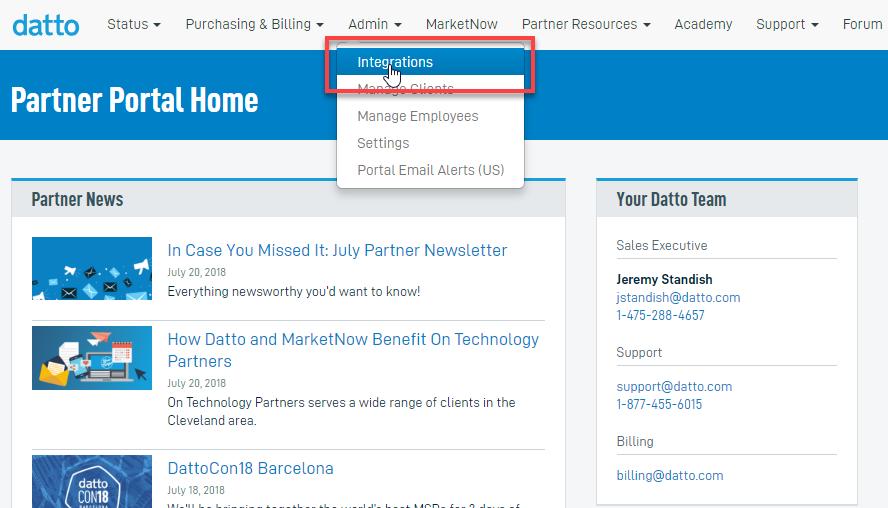Call sales number 1-475-288-4657
Image resolution: width=888 pixels, height=508 pixels.
(660, 315)
